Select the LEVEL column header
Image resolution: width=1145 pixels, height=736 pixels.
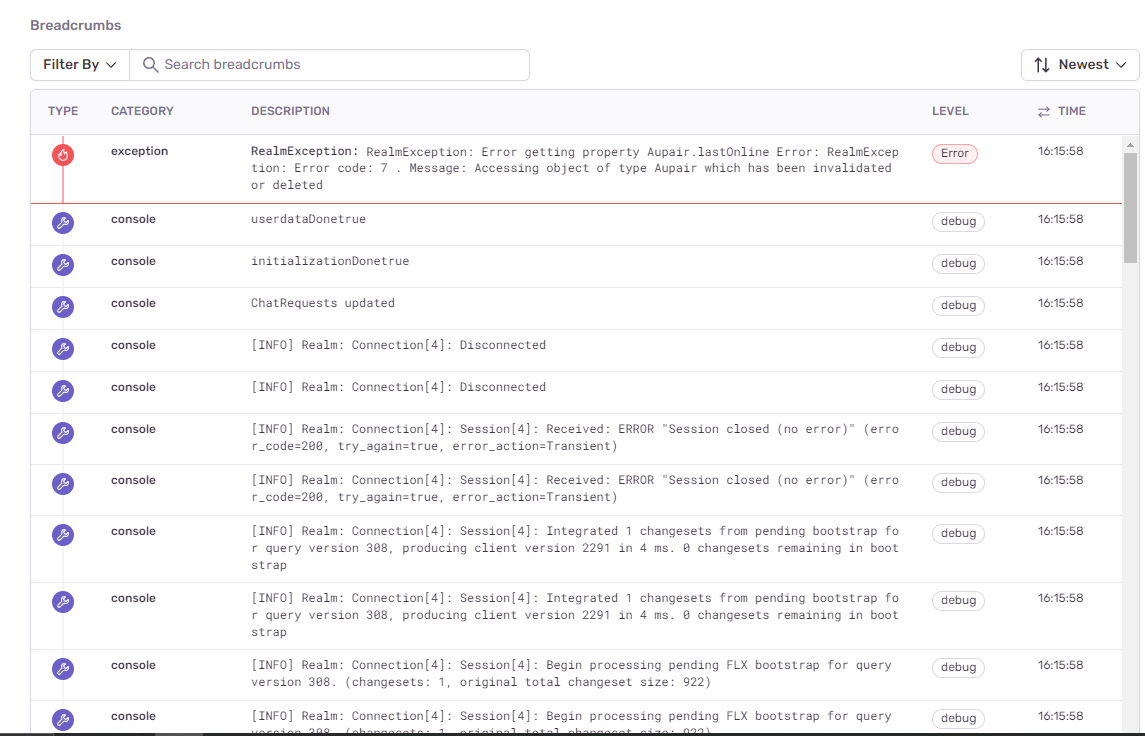click(x=950, y=111)
